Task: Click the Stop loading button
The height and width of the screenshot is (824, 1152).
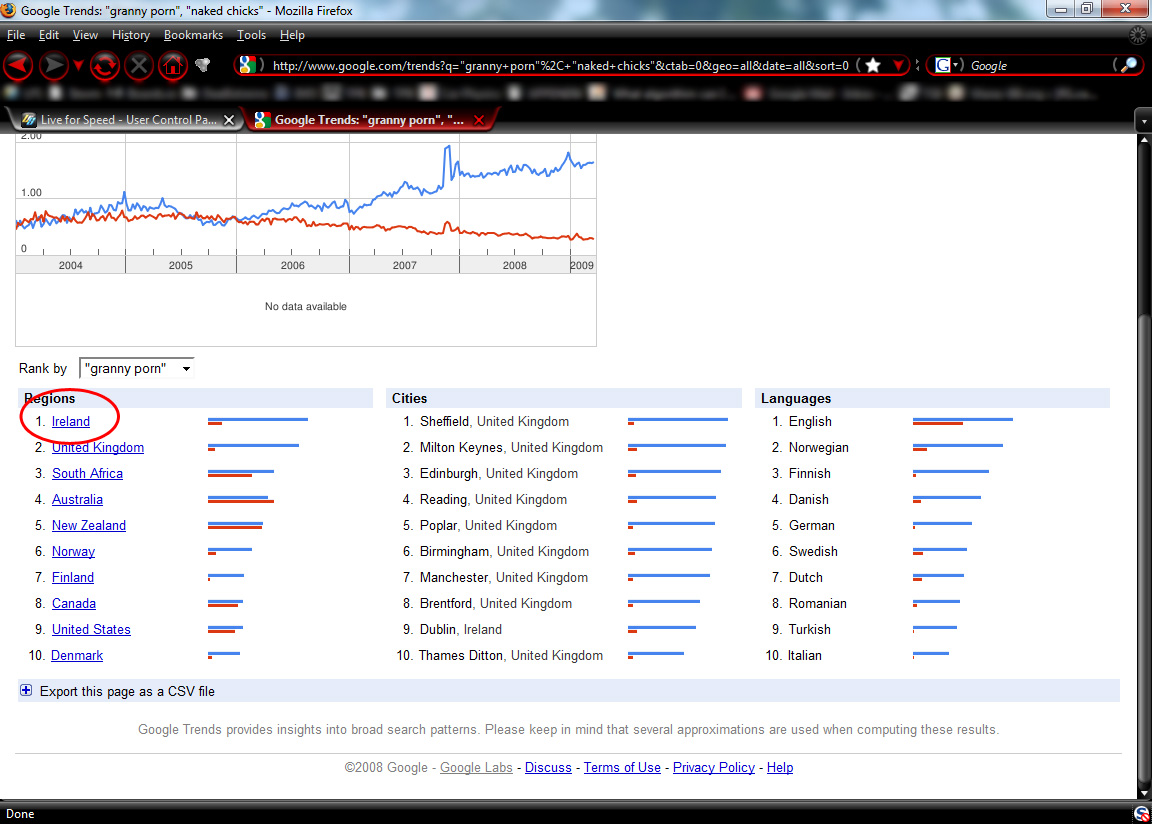Action: [139, 66]
